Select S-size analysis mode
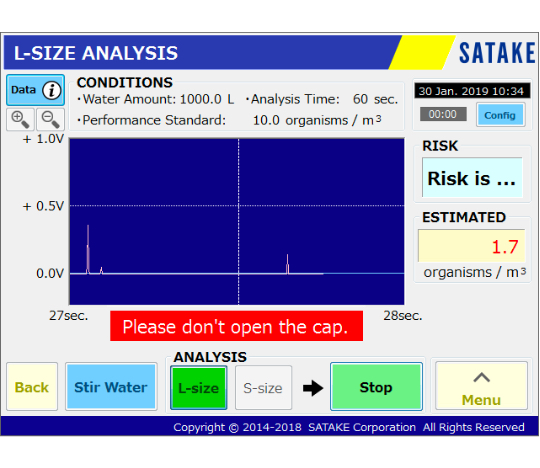Viewport: 540px width, 468px height. [x=263, y=388]
